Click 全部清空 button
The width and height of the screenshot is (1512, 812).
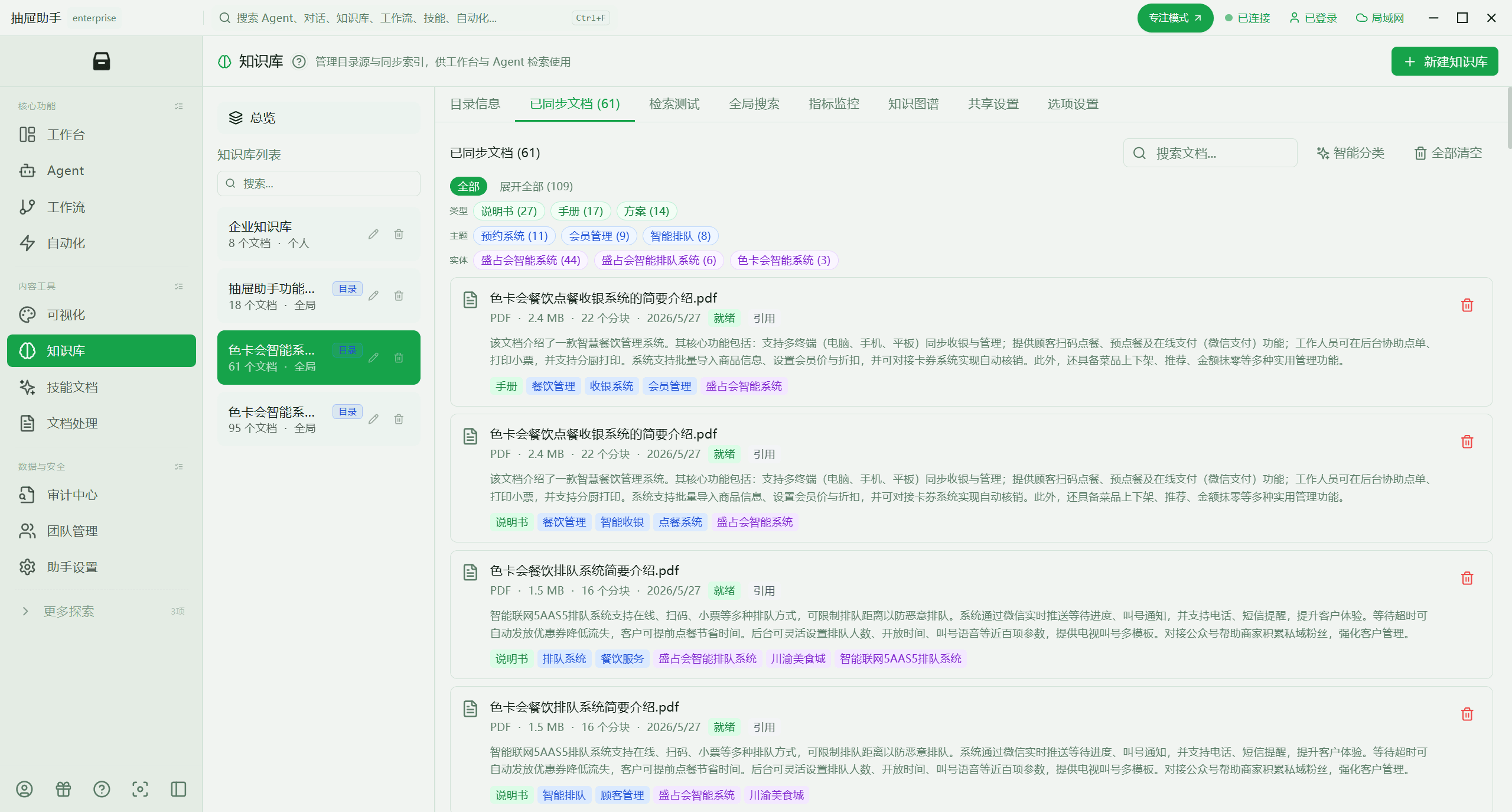point(1448,153)
